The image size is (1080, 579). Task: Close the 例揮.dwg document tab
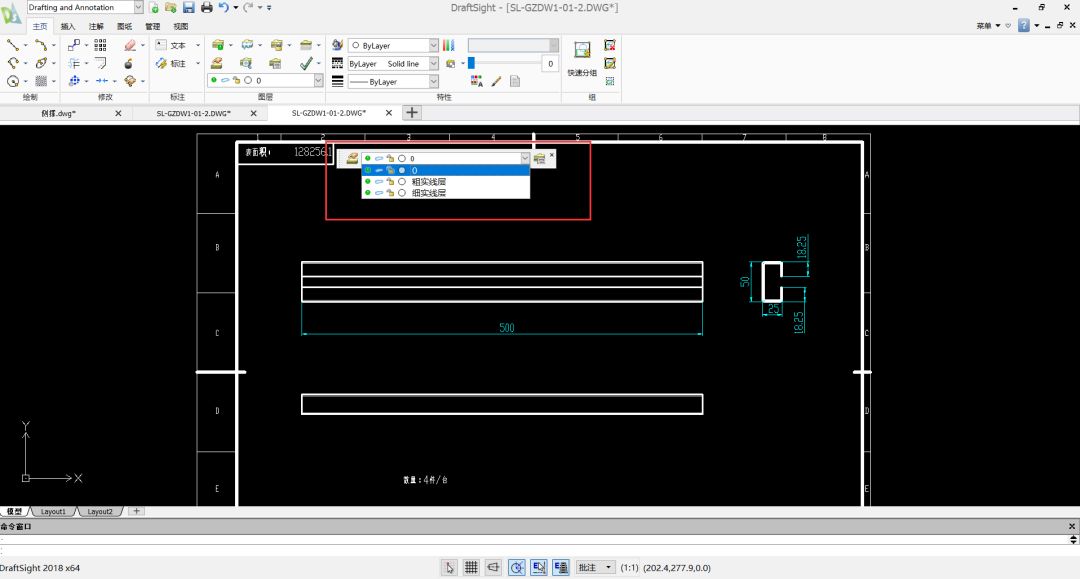pos(118,113)
